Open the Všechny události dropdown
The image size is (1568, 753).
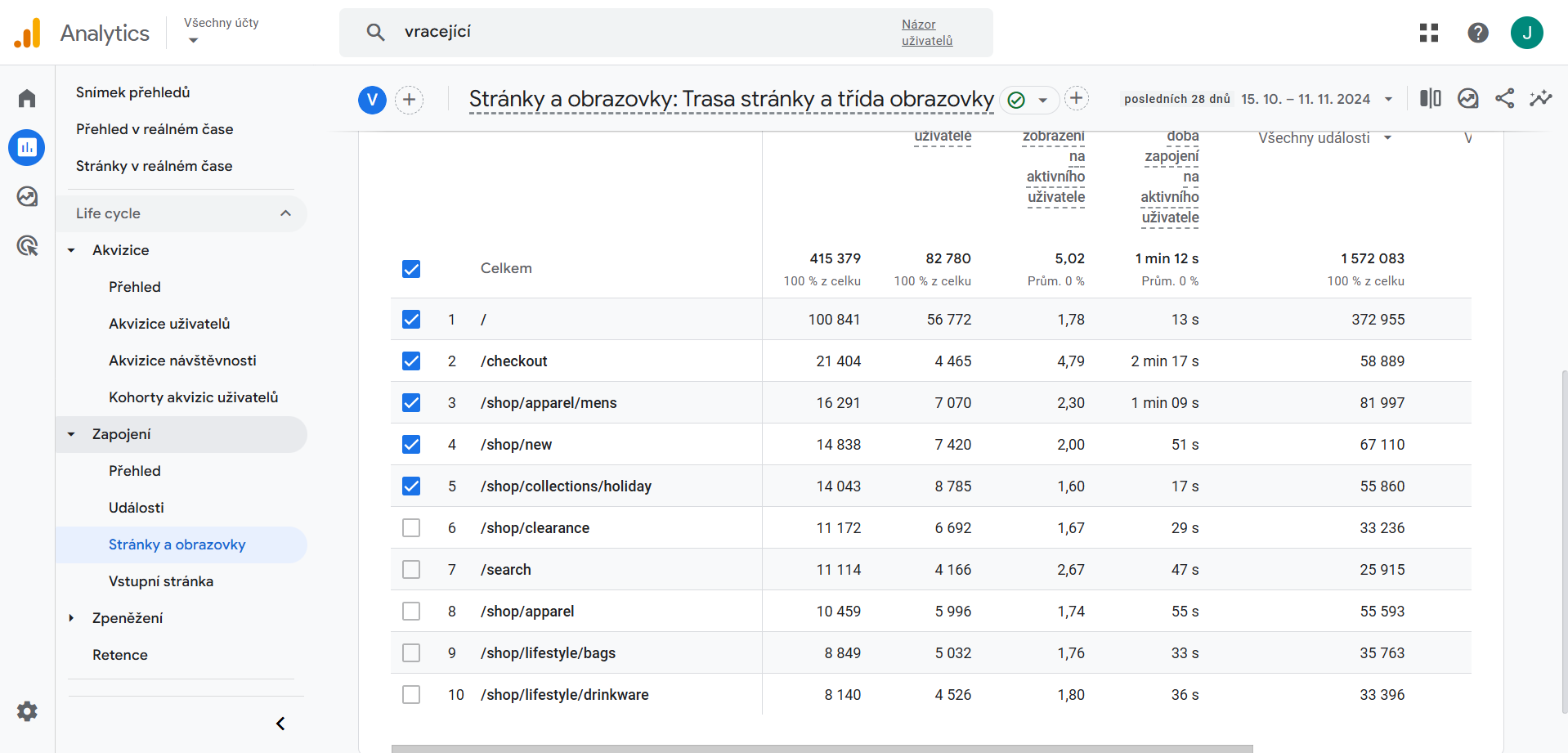coord(1324,138)
